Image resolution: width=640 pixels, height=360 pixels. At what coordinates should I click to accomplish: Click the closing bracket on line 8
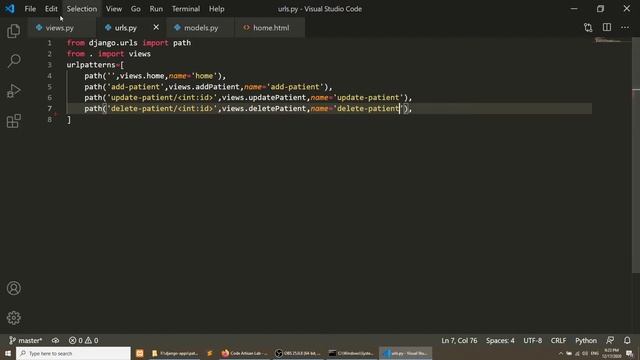pyautogui.click(x=69, y=120)
